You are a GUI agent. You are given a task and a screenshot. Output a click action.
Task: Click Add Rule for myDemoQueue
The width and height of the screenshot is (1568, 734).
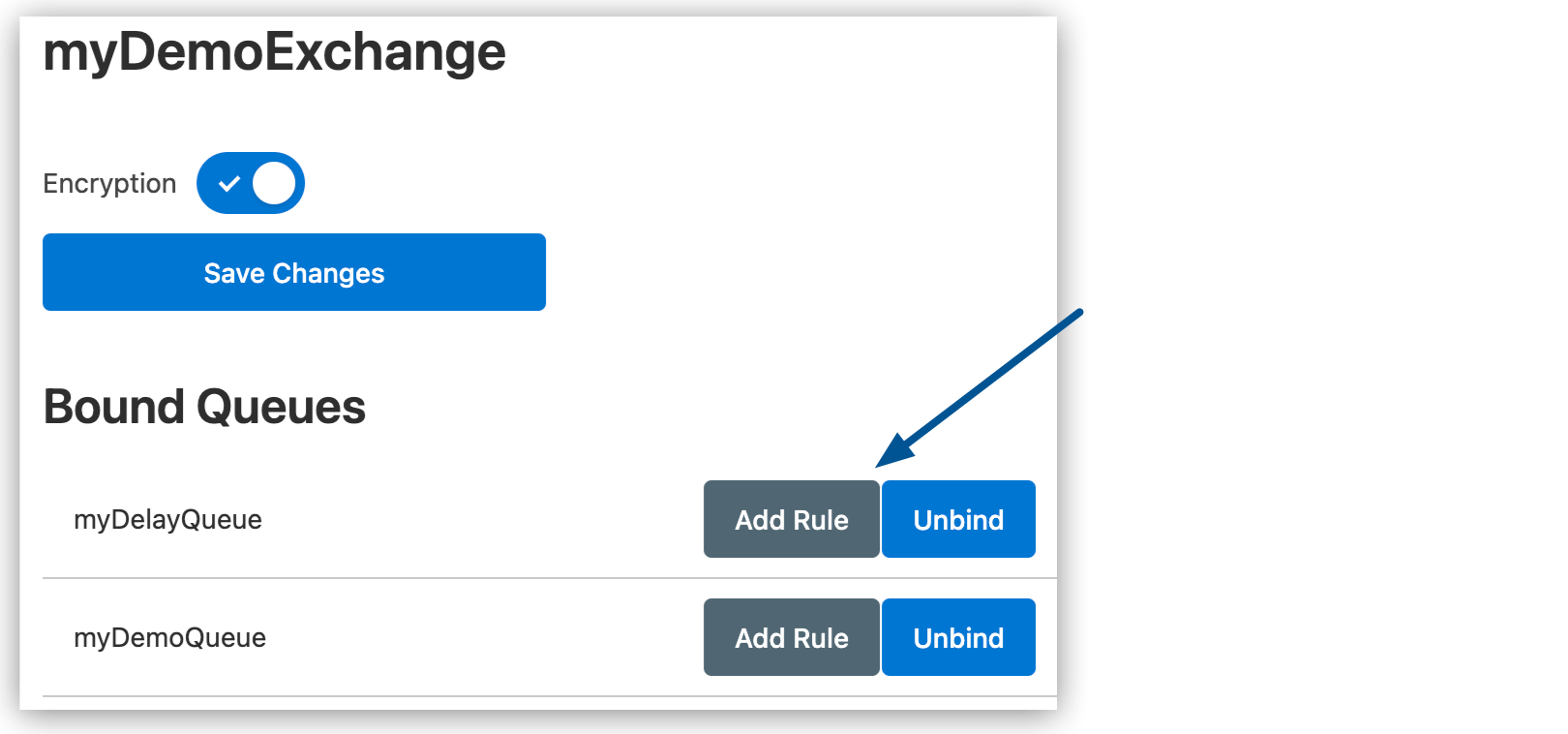click(791, 637)
